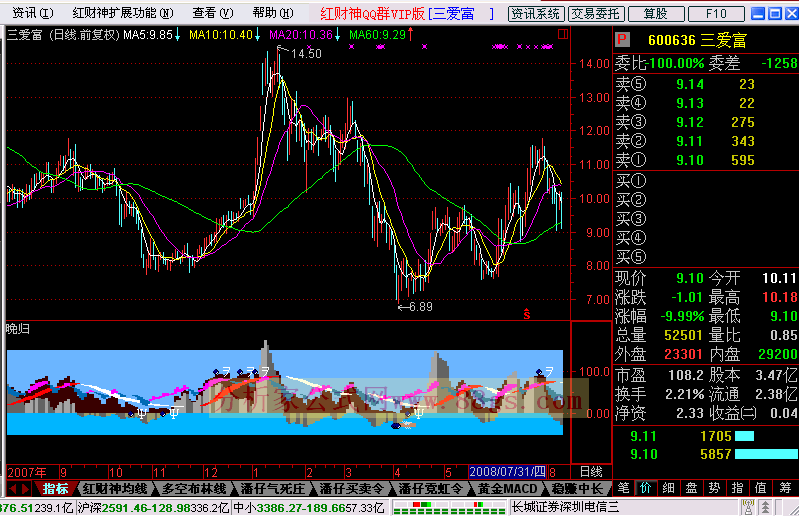The height and width of the screenshot is (516, 799).
Task: Click the red P icon beside stock code
Action: tap(622, 40)
